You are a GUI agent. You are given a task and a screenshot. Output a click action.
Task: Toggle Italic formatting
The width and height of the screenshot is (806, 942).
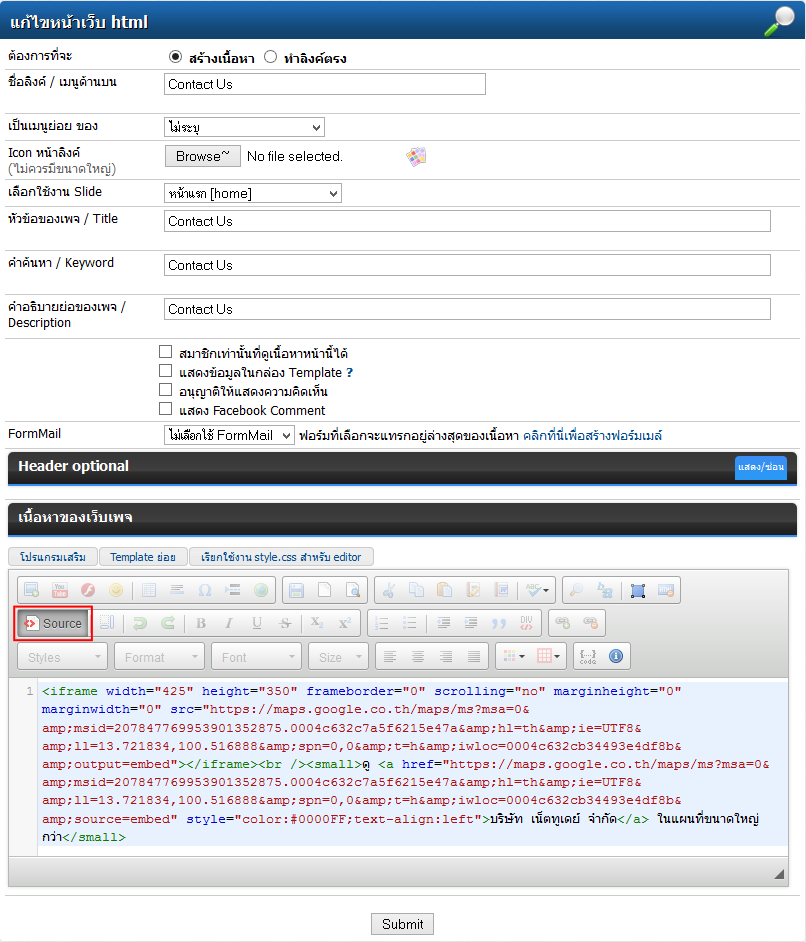point(229,623)
